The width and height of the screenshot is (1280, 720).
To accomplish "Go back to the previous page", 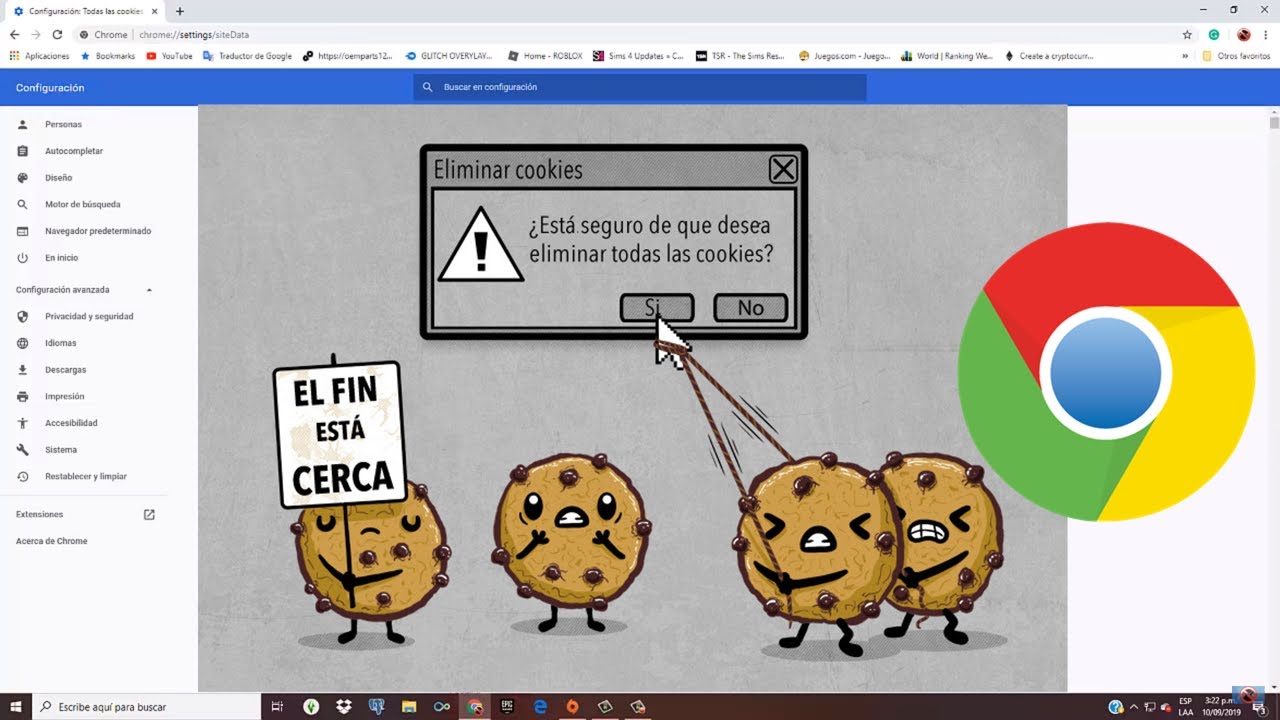I will [14, 35].
